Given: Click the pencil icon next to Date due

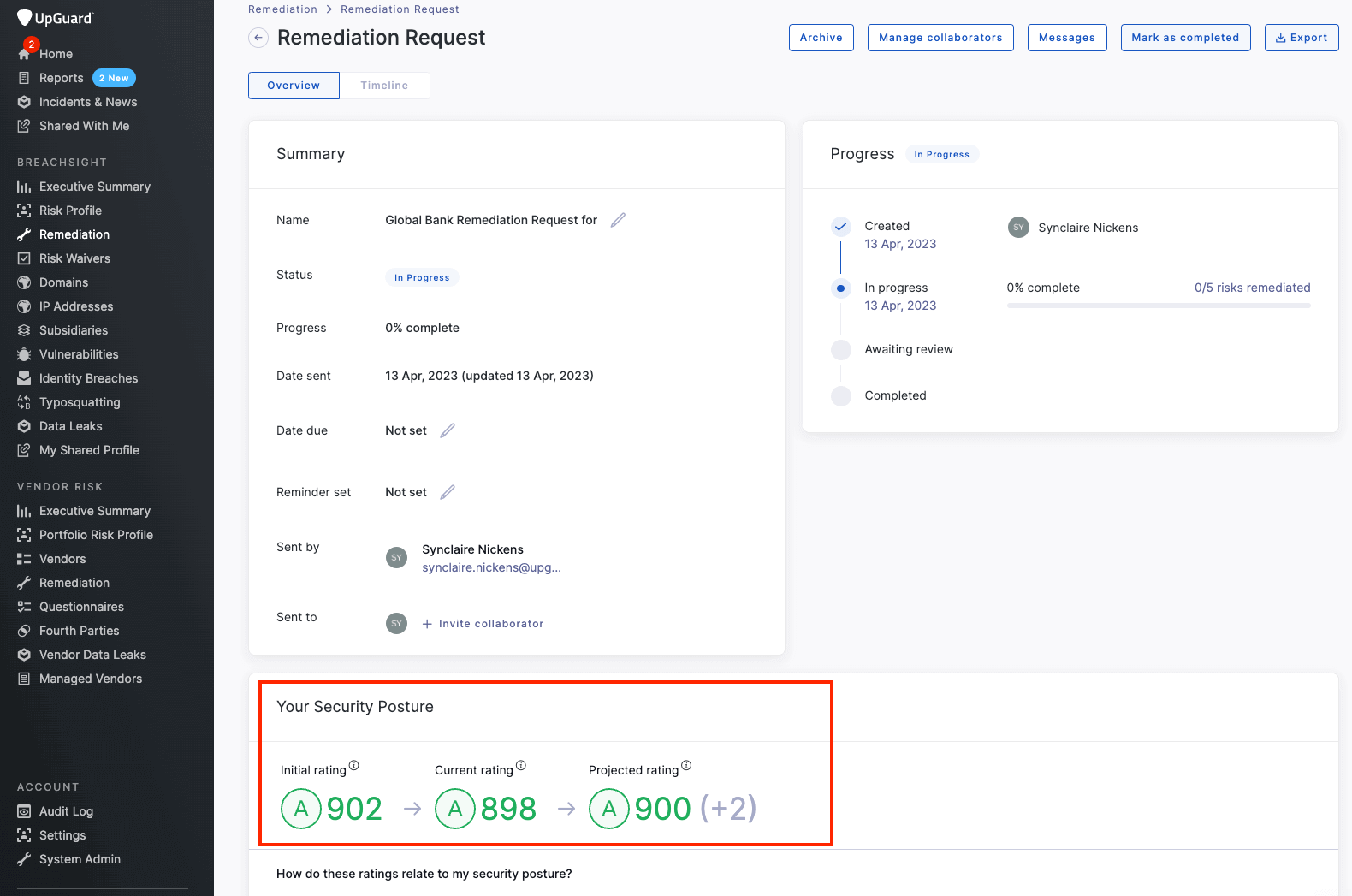Looking at the screenshot, I should [x=448, y=430].
